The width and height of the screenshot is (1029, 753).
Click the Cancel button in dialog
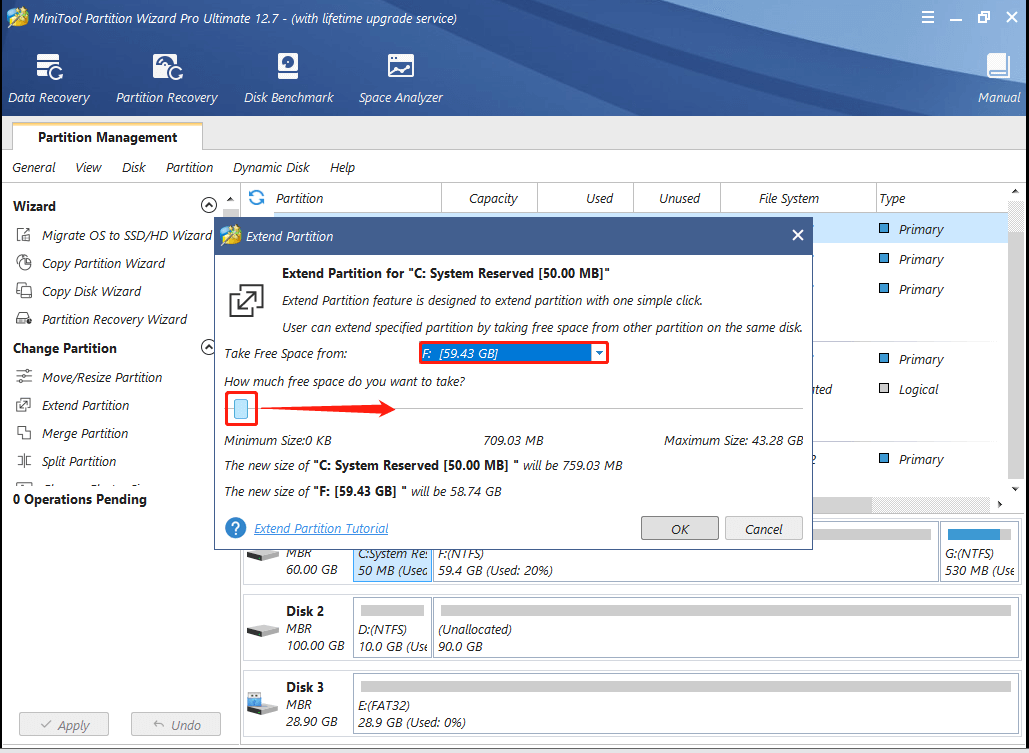click(x=763, y=528)
